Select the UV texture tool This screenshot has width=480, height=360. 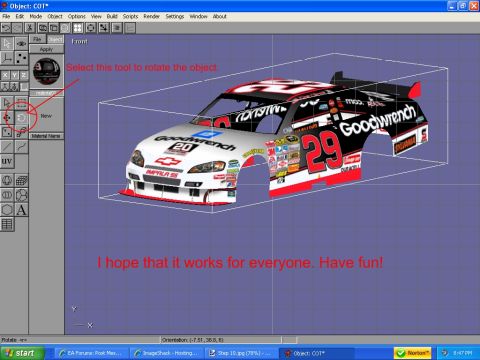7,161
